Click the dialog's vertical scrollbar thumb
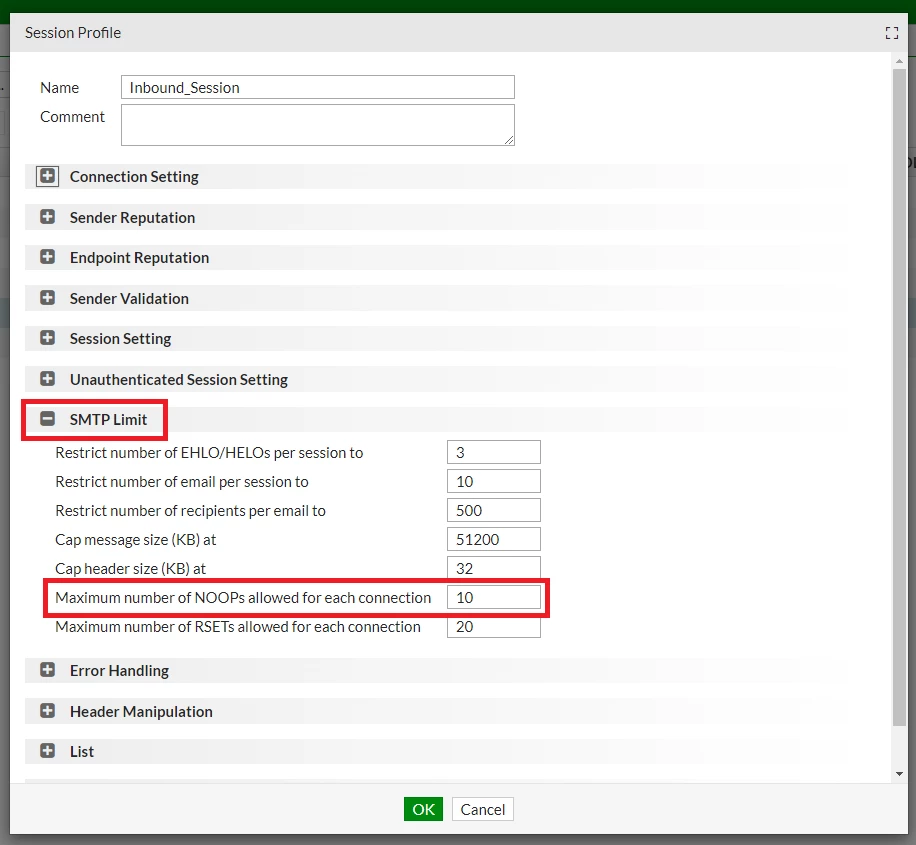 point(899,397)
